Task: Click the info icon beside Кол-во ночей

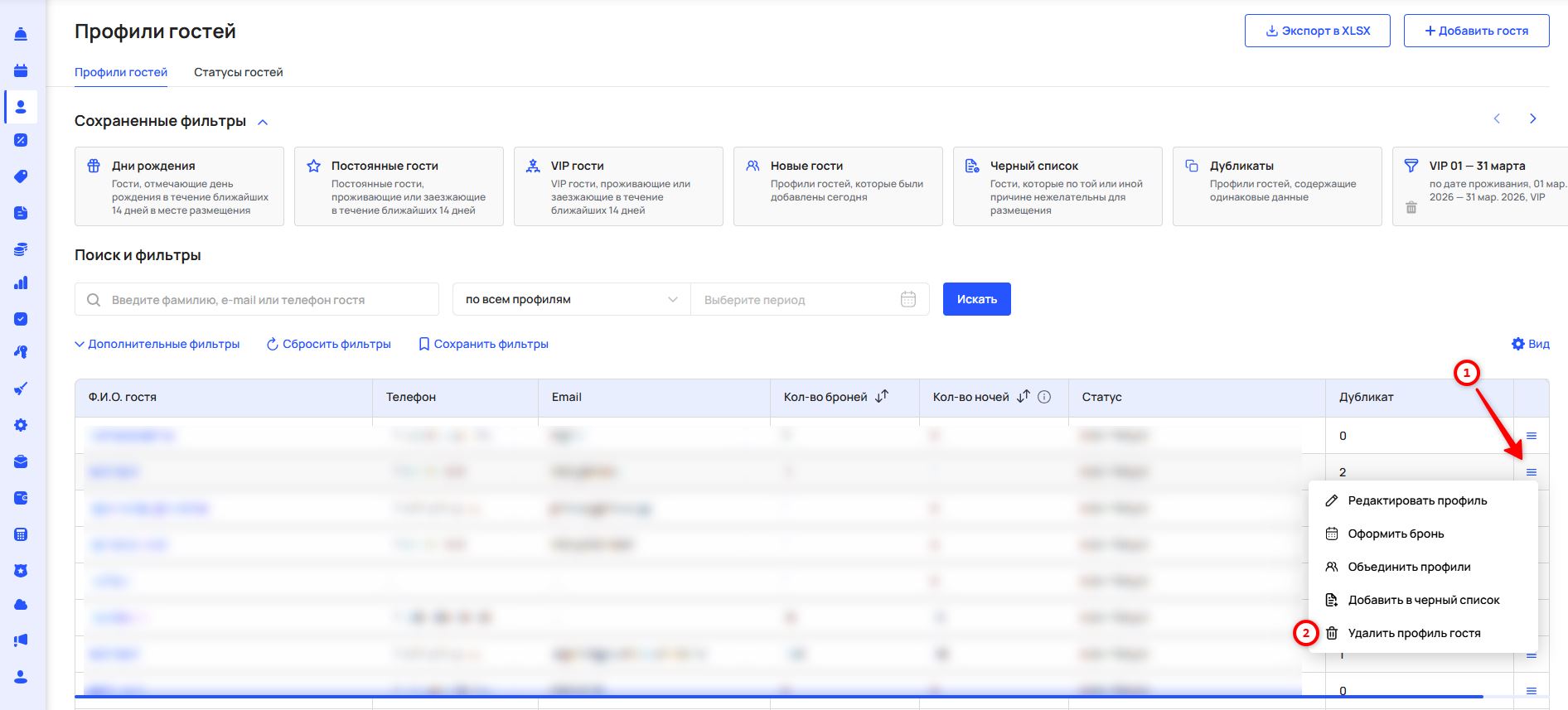Action: [x=1044, y=397]
